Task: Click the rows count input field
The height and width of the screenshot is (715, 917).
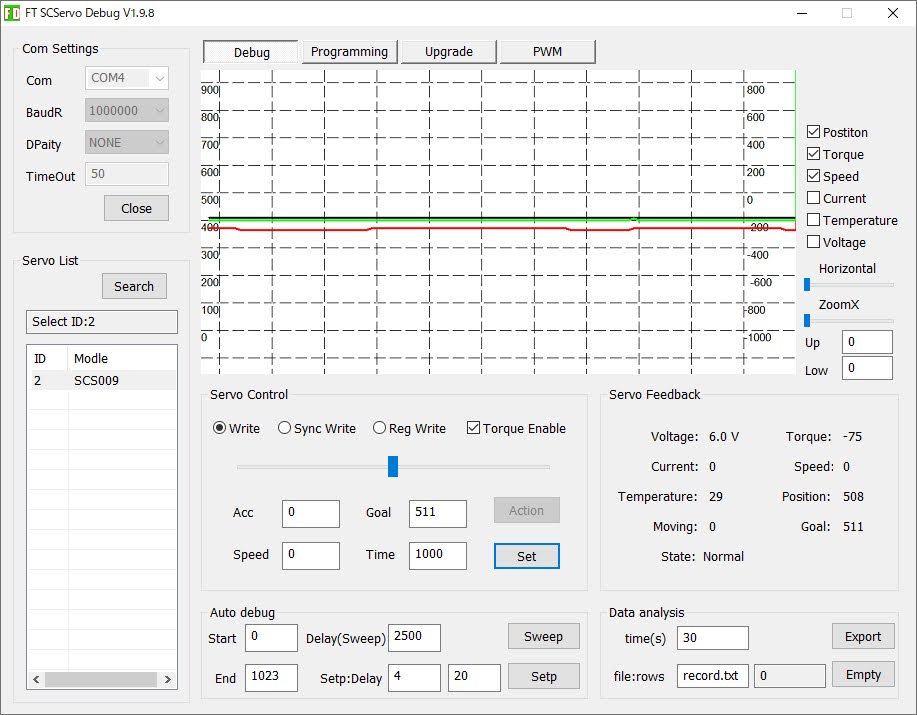Action: click(x=790, y=676)
